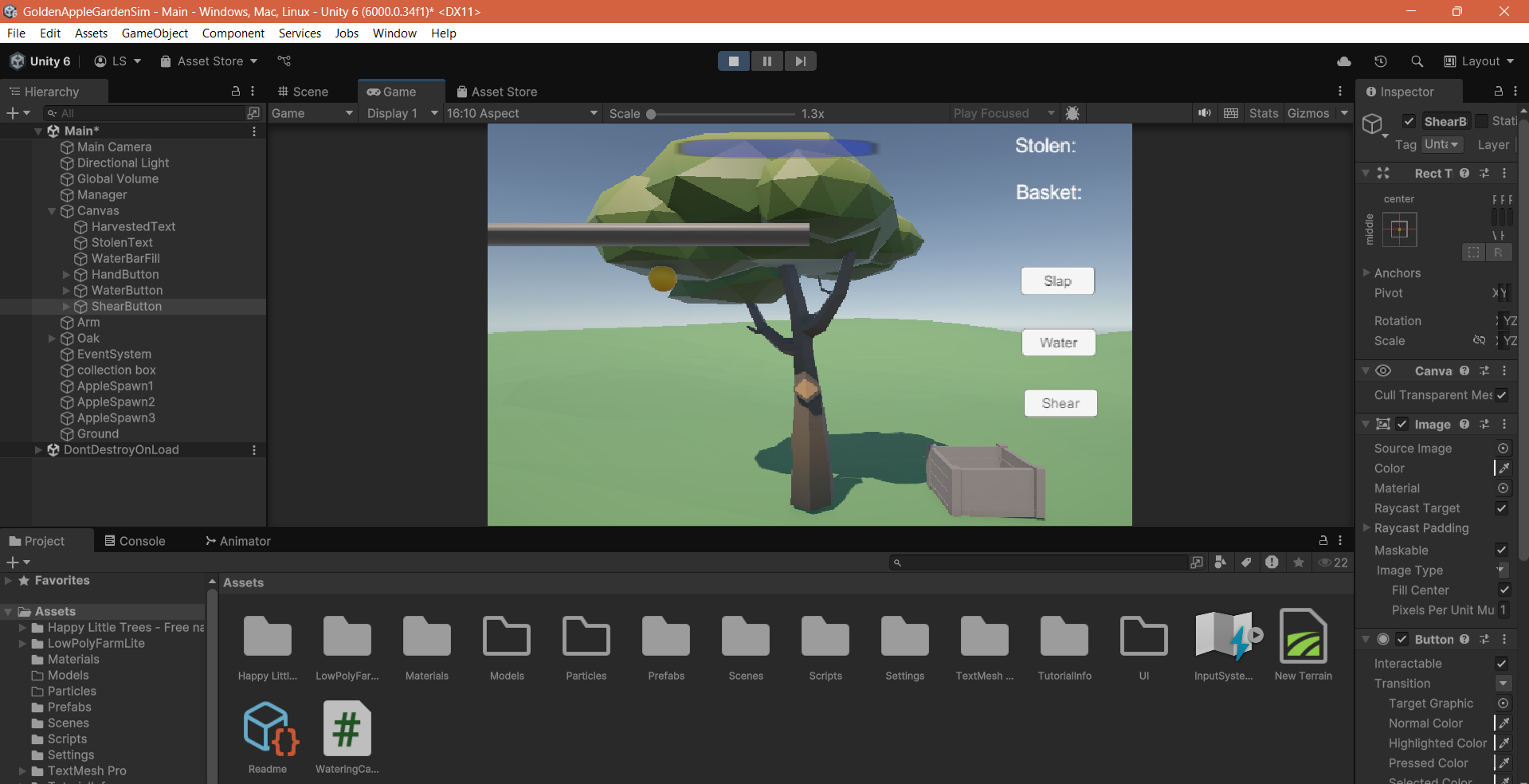The image size is (1529, 784).
Task: Adjust the Game view Scale slider handle
Action: coord(651,114)
